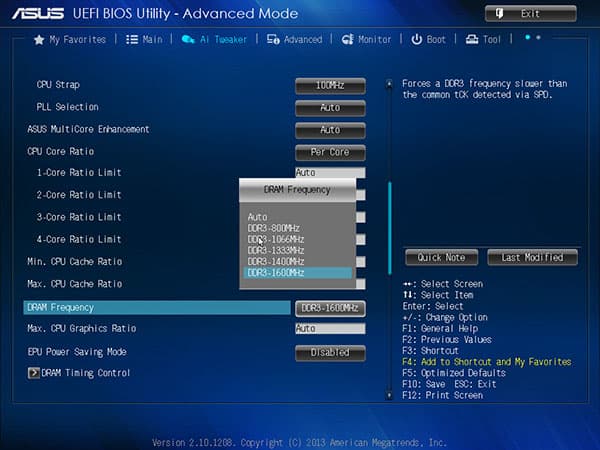The image size is (600, 450).
Task: Click the Monitor tab icon
Action: 347,39
